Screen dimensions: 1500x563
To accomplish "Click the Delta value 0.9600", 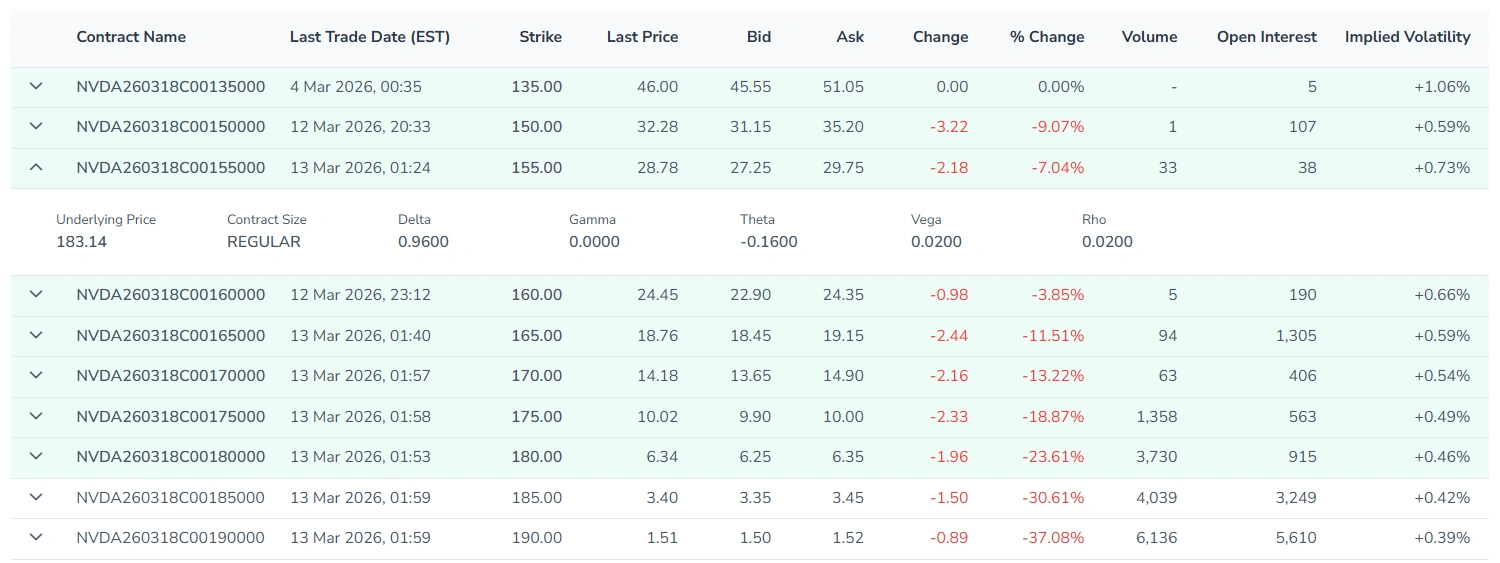I will point(423,242).
